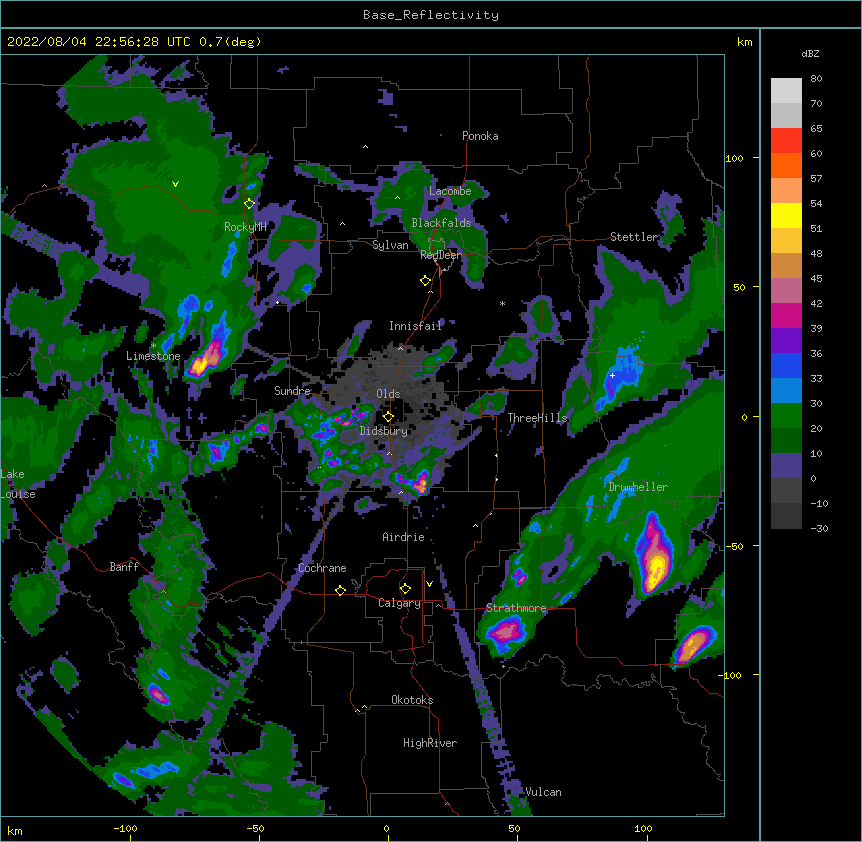
Task: Click the Lacombe town label
Action: [450, 191]
